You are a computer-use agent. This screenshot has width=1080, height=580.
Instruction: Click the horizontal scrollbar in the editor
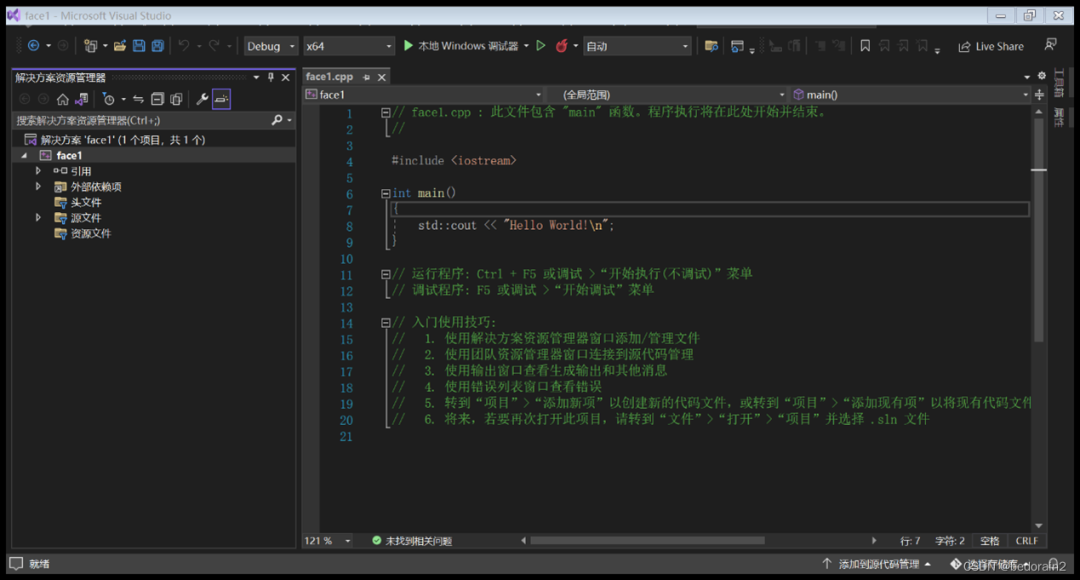click(x=647, y=541)
